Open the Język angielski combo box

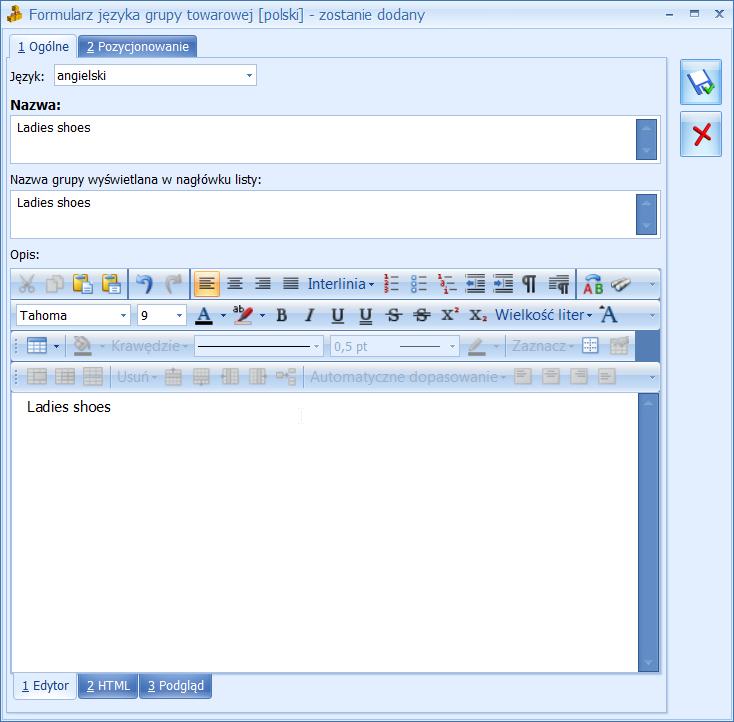point(155,75)
